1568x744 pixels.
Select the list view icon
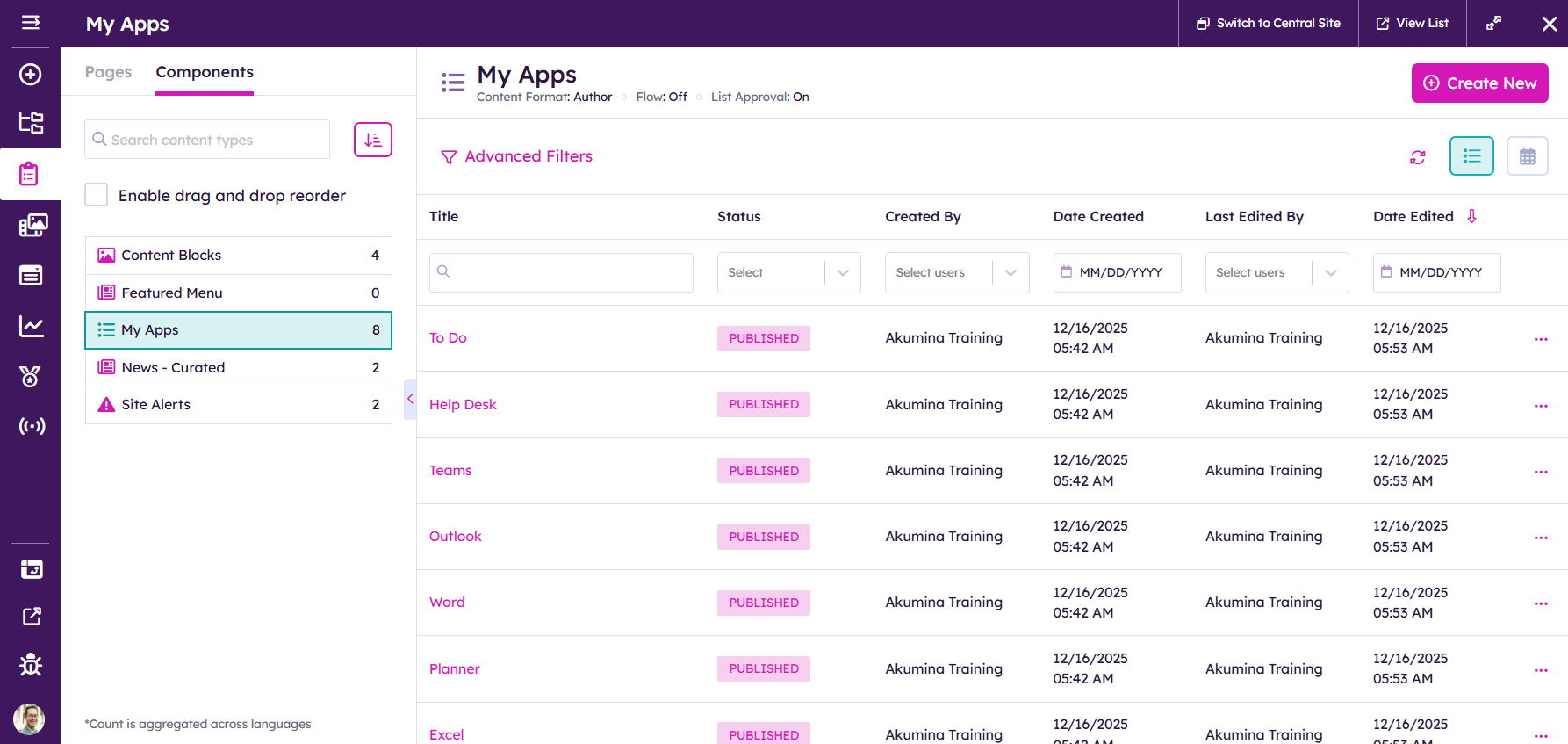[1471, 156]
